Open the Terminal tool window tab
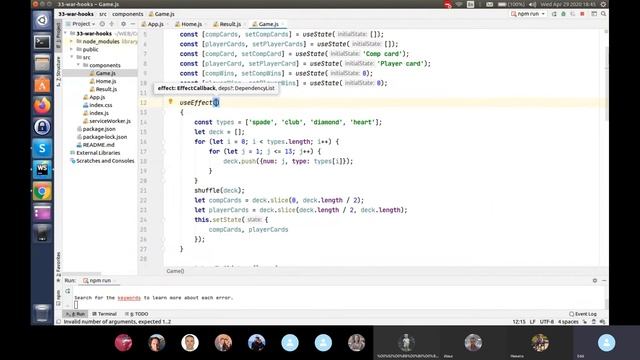Image resolution: width=640 pixels, height=360 pixels. click(104, 314)
